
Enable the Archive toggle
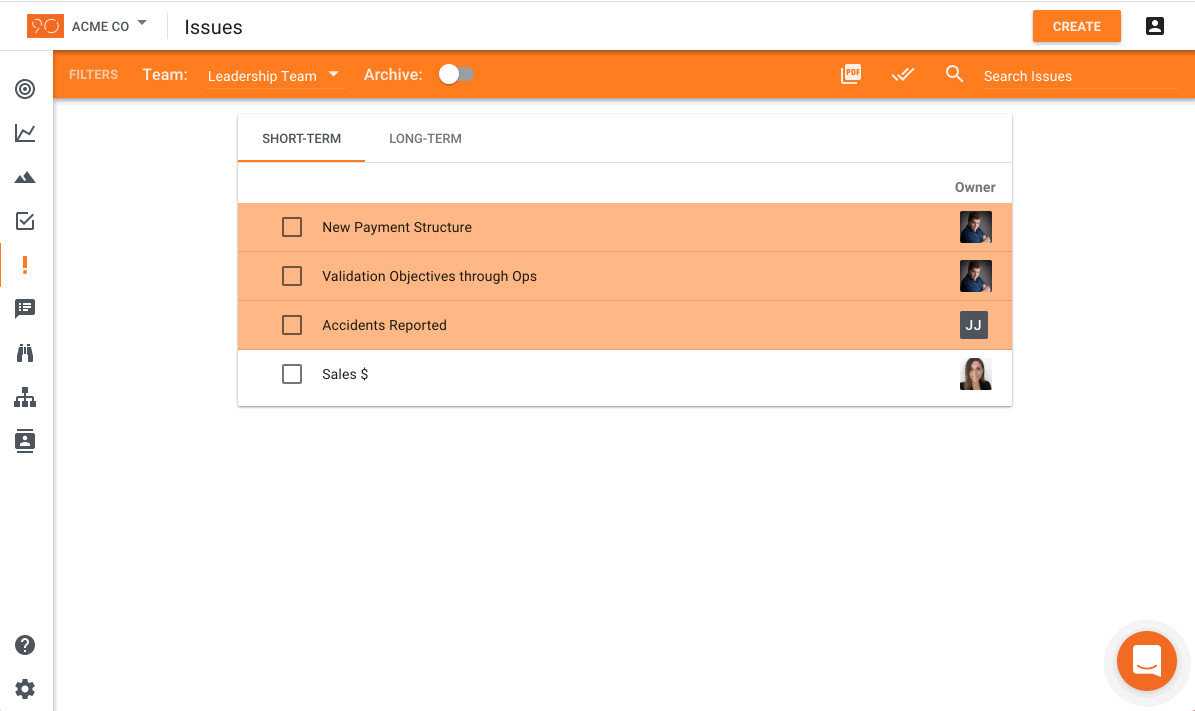click(x=456, y=74)
